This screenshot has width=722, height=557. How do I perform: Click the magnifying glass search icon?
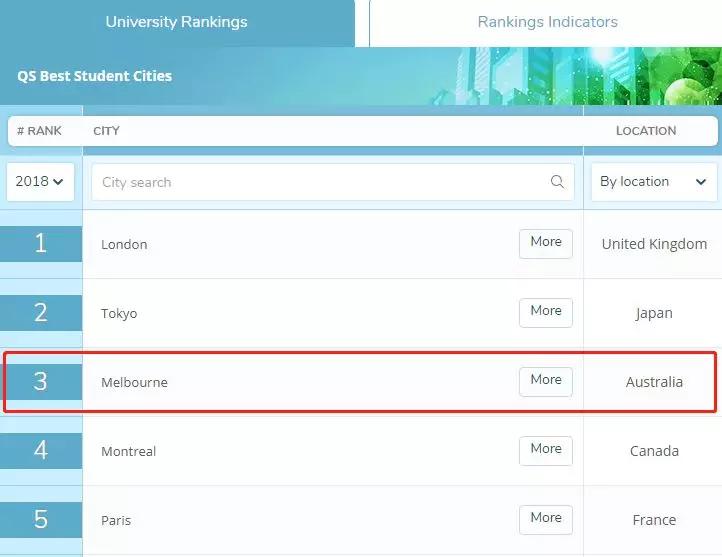(557, 182)
